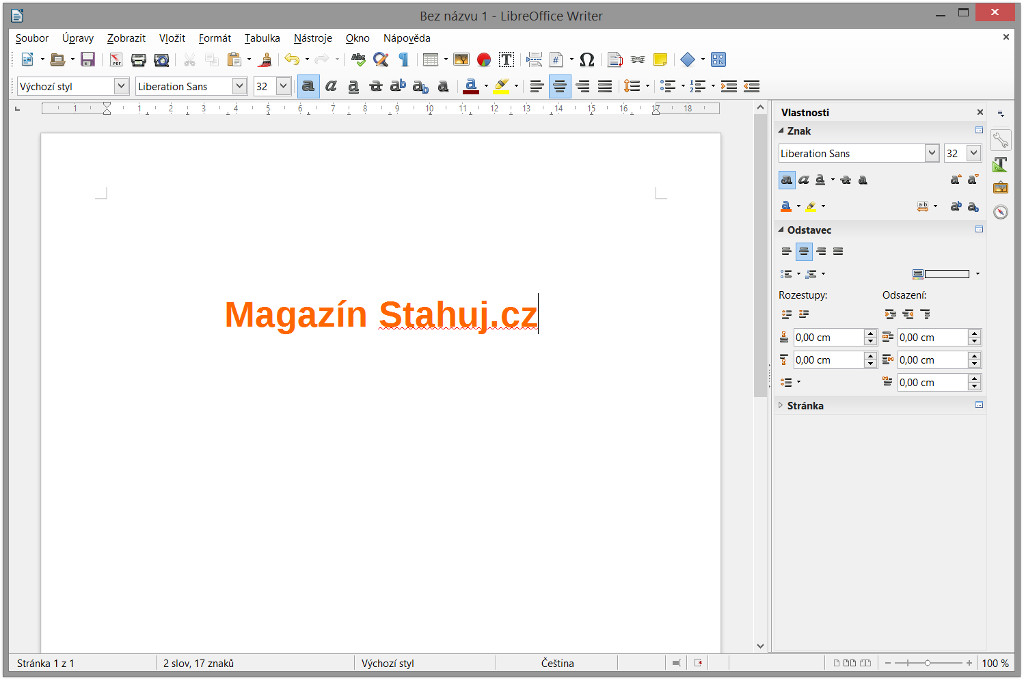The height and width of the screenshot is (680, 1024).
Task: Export the document directly as PDF
Action: [116, 59]
